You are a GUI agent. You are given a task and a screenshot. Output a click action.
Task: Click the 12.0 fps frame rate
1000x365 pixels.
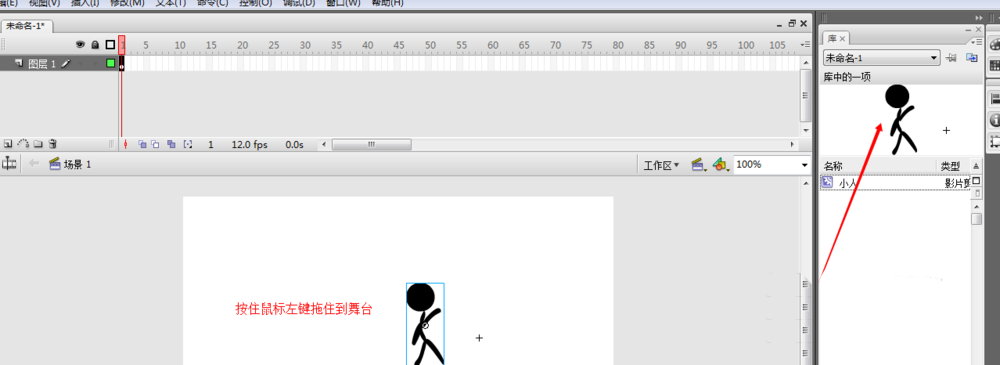(x=249, y=145)
